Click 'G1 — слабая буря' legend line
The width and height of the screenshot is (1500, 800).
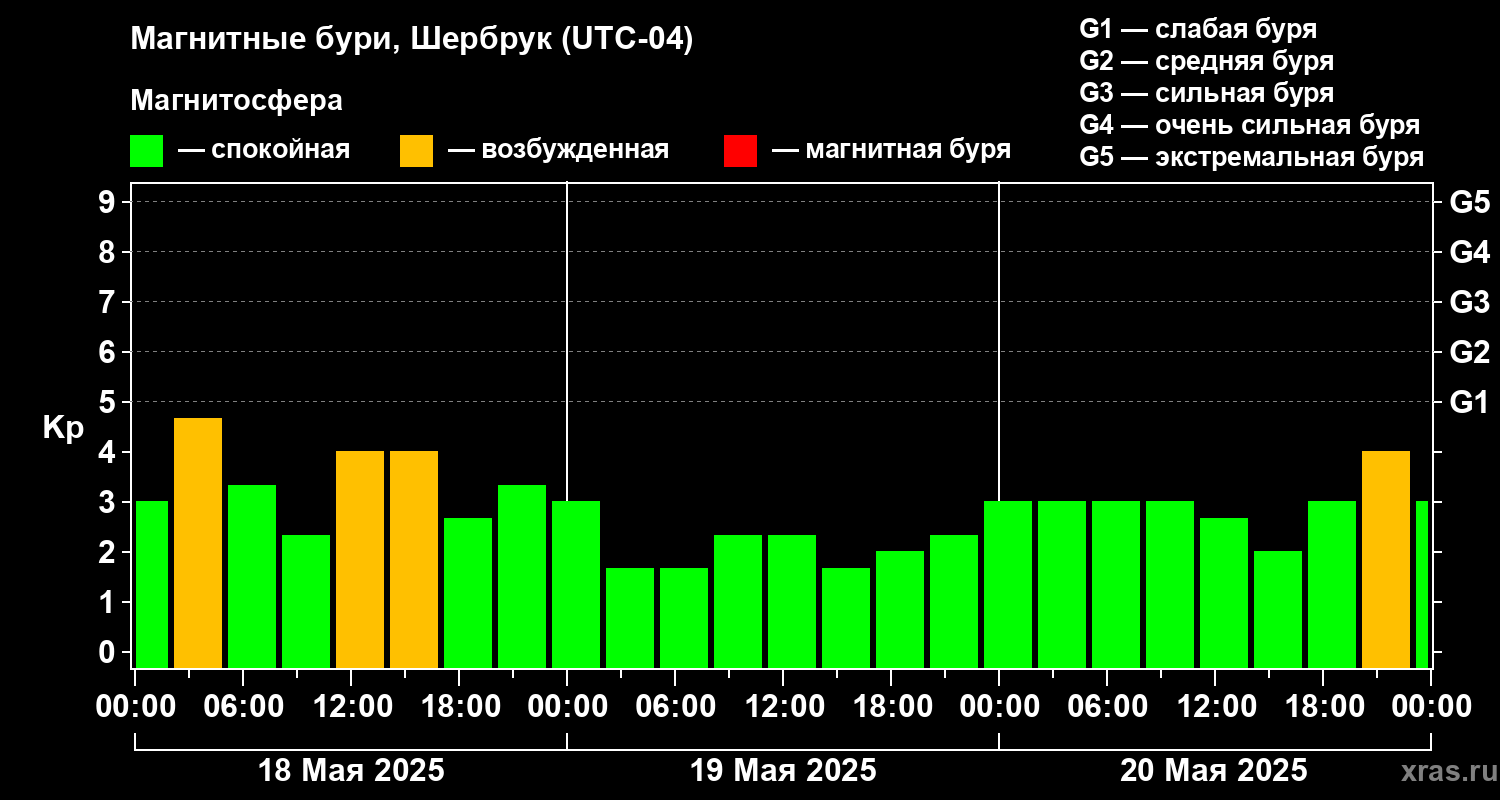(x=1198, y=29)
